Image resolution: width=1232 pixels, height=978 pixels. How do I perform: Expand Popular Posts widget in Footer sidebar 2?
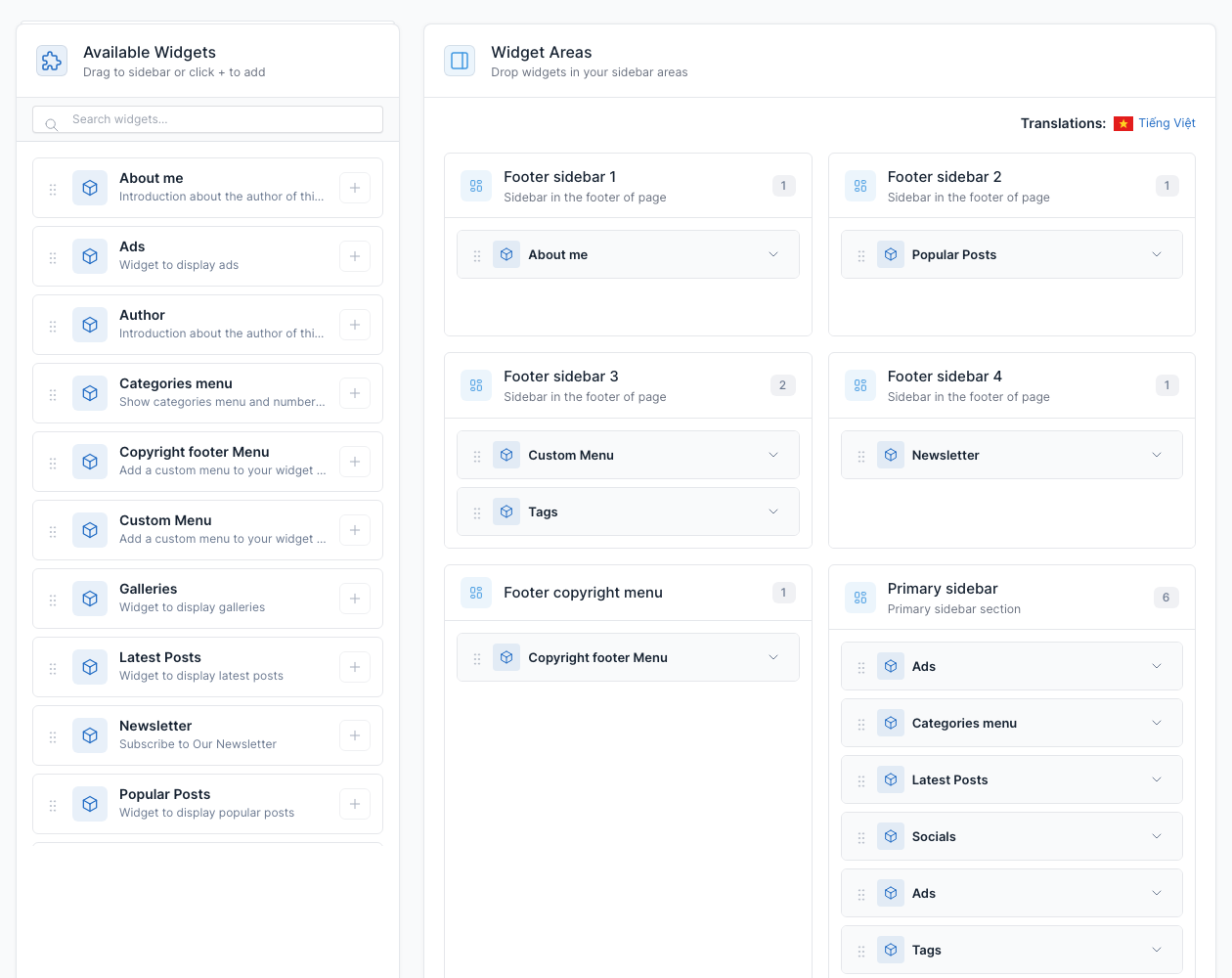point(1157,254)
